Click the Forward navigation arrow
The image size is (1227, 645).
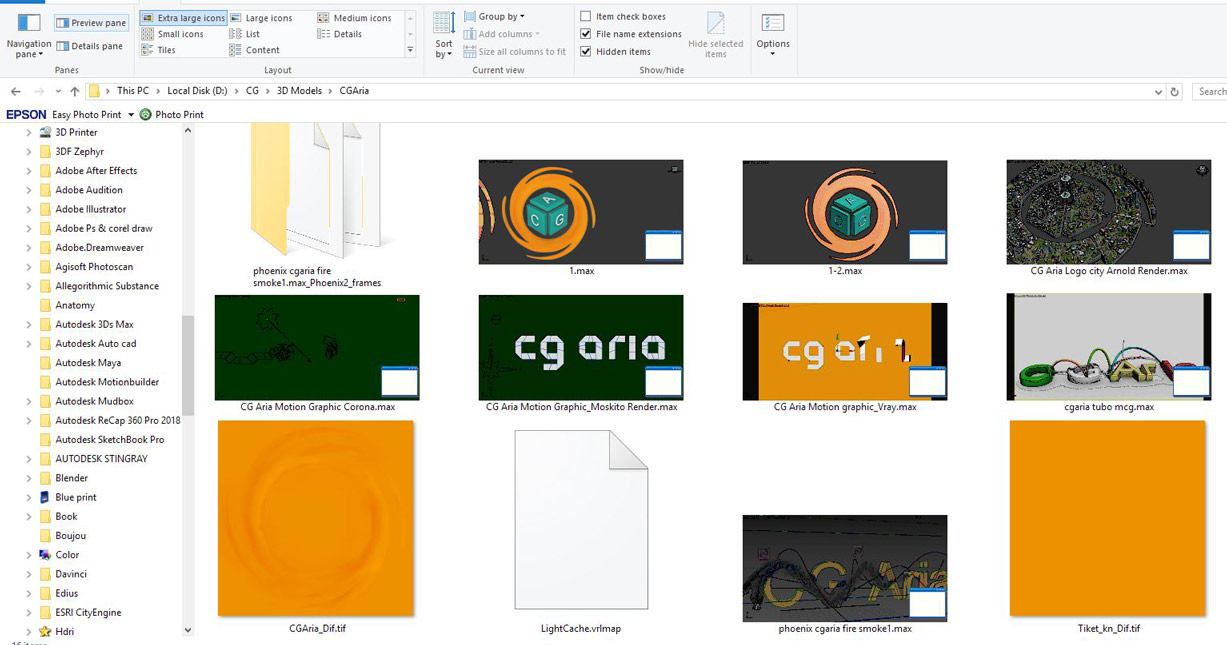(x=39, y=91)
